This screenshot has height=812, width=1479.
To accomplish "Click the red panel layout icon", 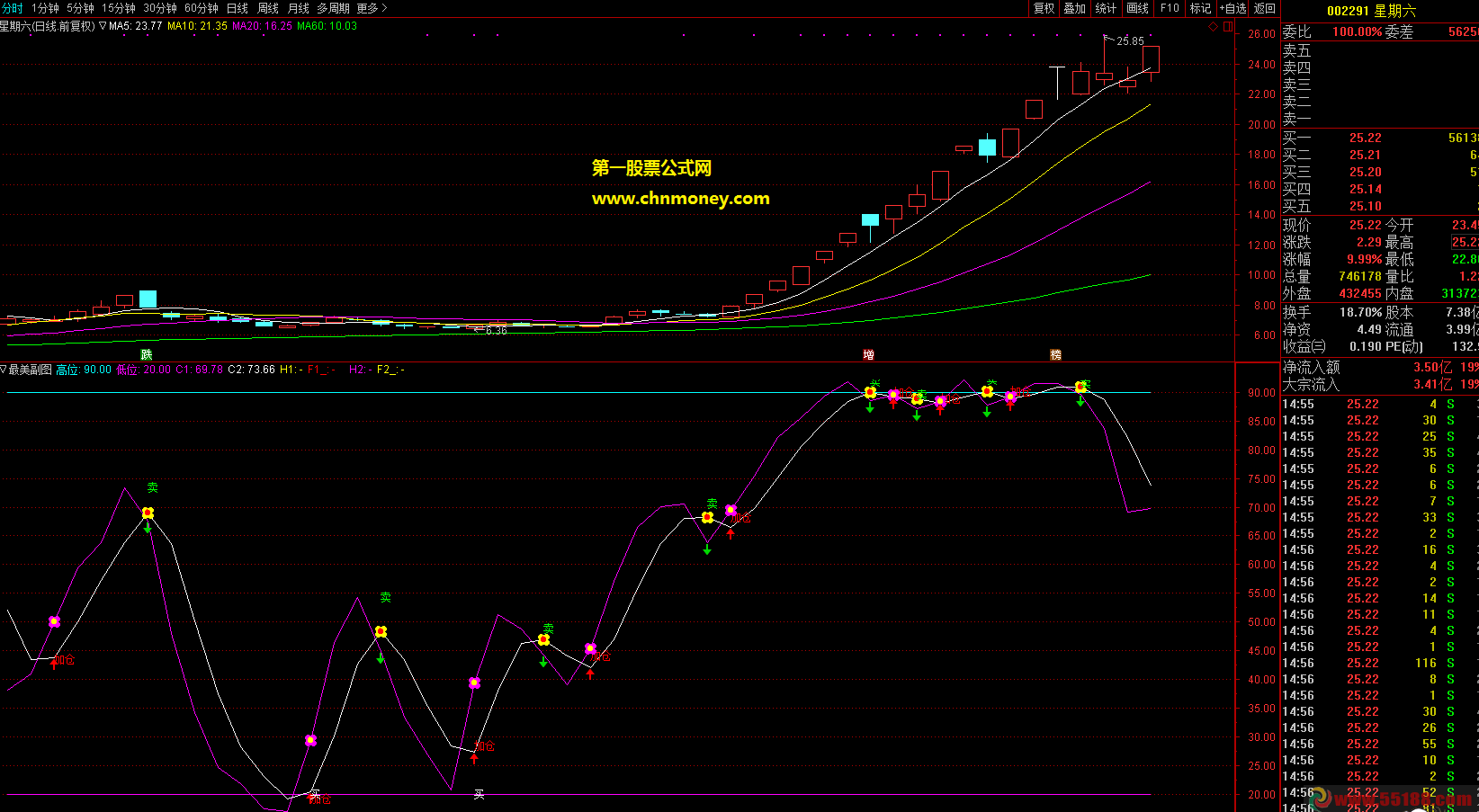I will [1228, 26].
